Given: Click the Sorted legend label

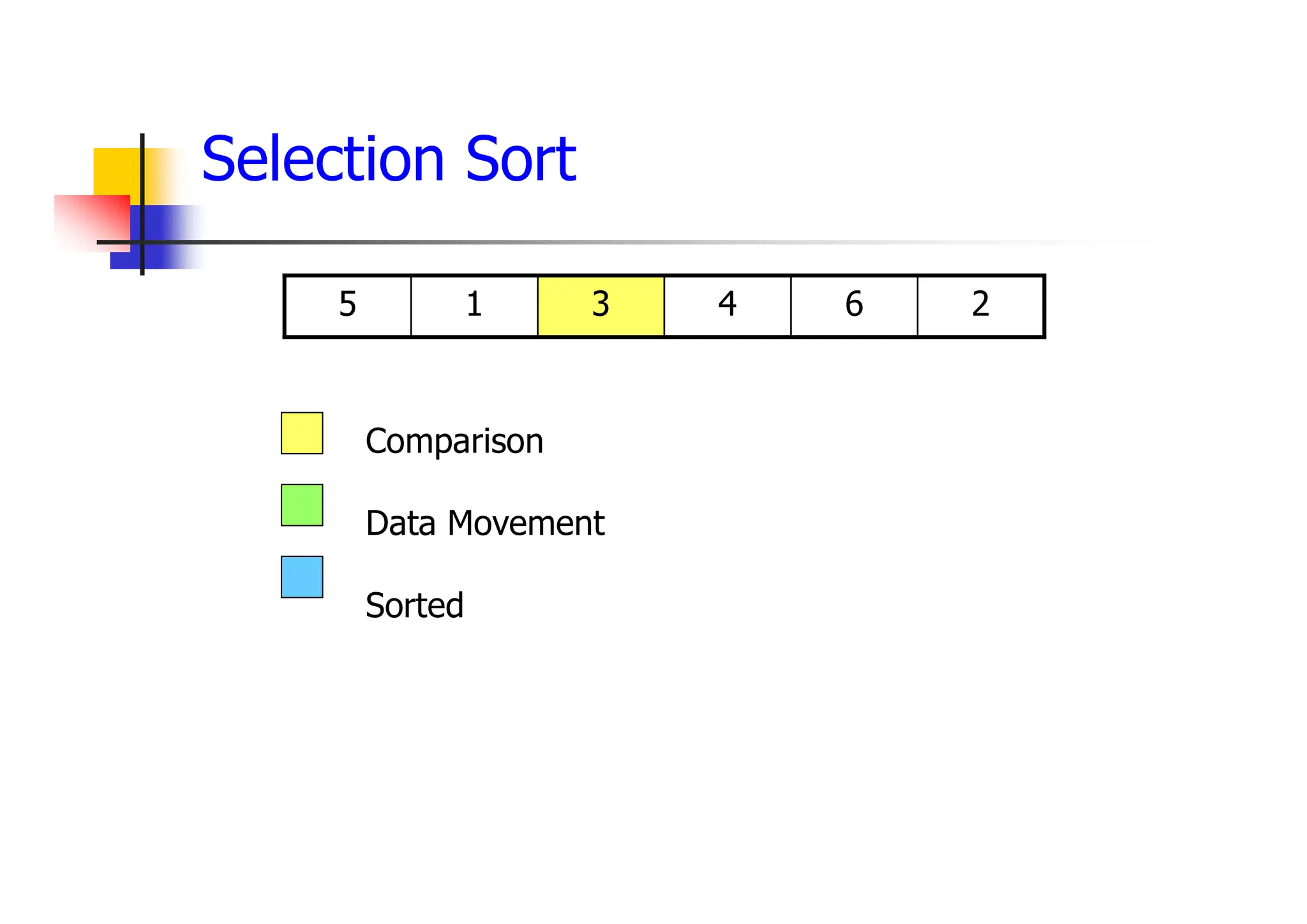Looking at the screenshot, I should 414,606.
